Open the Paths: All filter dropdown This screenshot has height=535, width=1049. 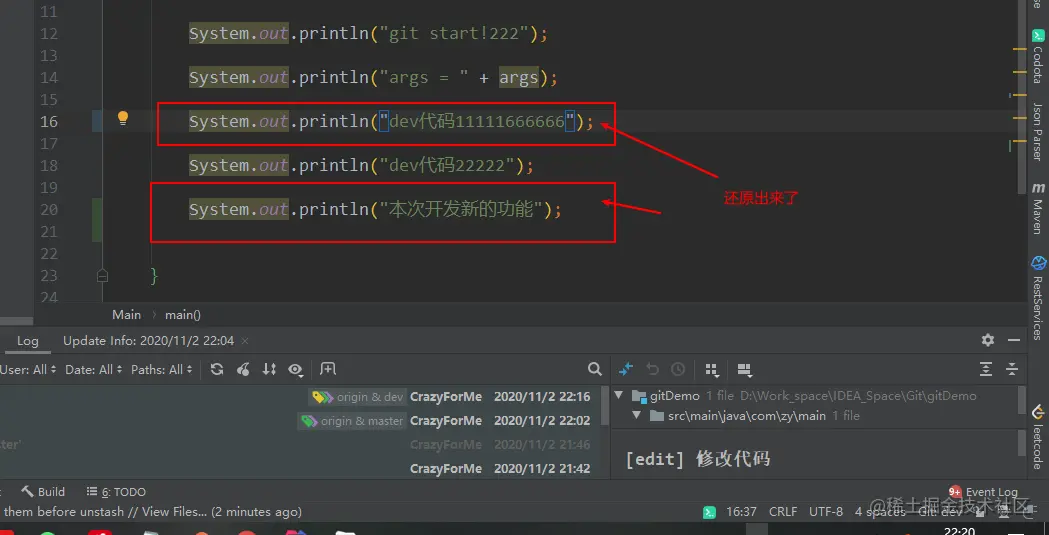pos(162,369)
